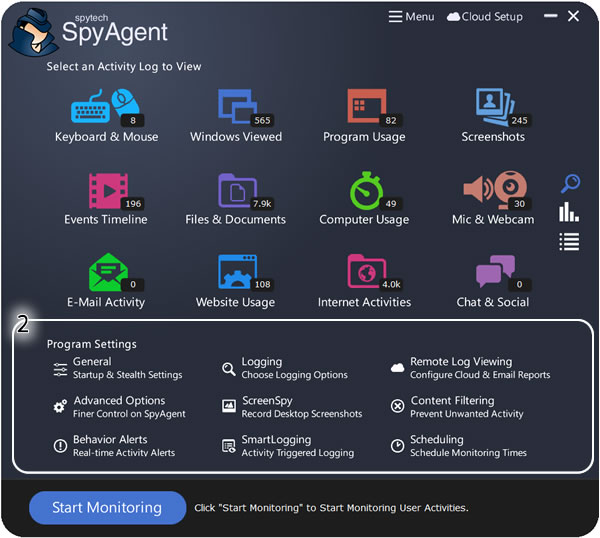
Task: Click the Logging magnifier icon
Action: coord(229,369)
